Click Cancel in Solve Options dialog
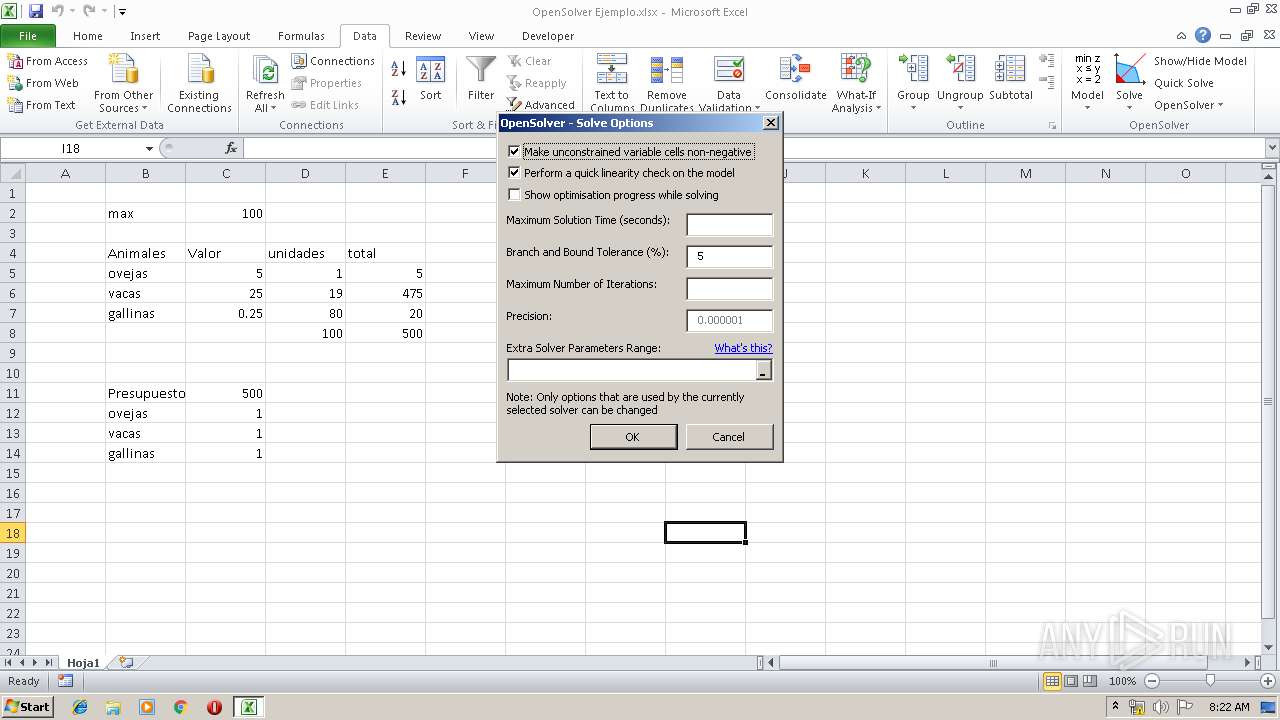The image size is (1280, 720). click(x=729, y=437)
